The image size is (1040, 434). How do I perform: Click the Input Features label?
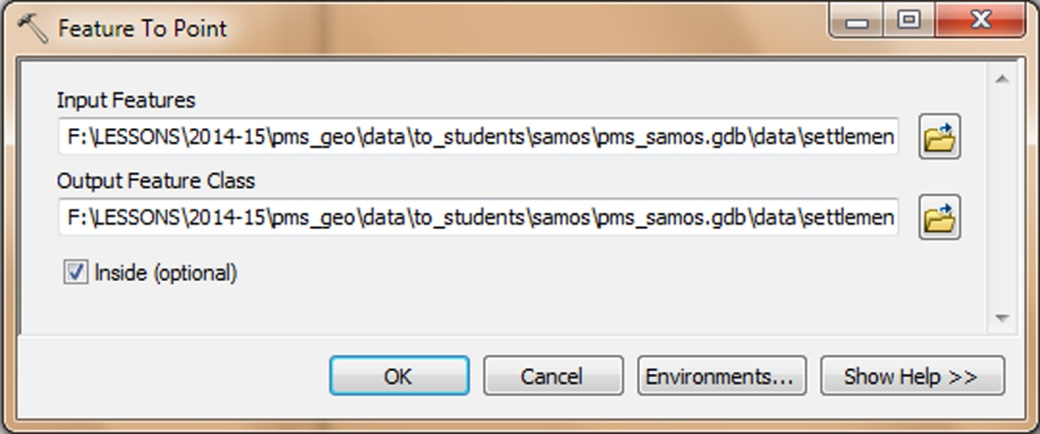tap(126, 100)
